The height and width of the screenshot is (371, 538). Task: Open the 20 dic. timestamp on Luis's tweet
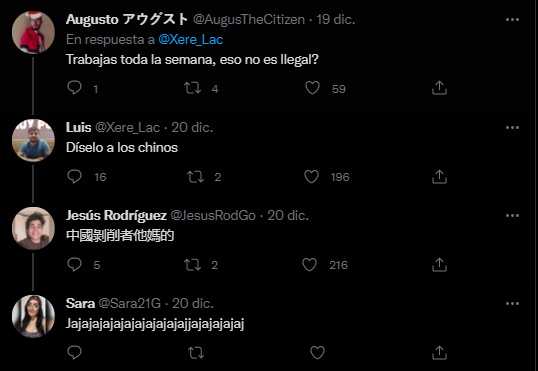point(192,128)
